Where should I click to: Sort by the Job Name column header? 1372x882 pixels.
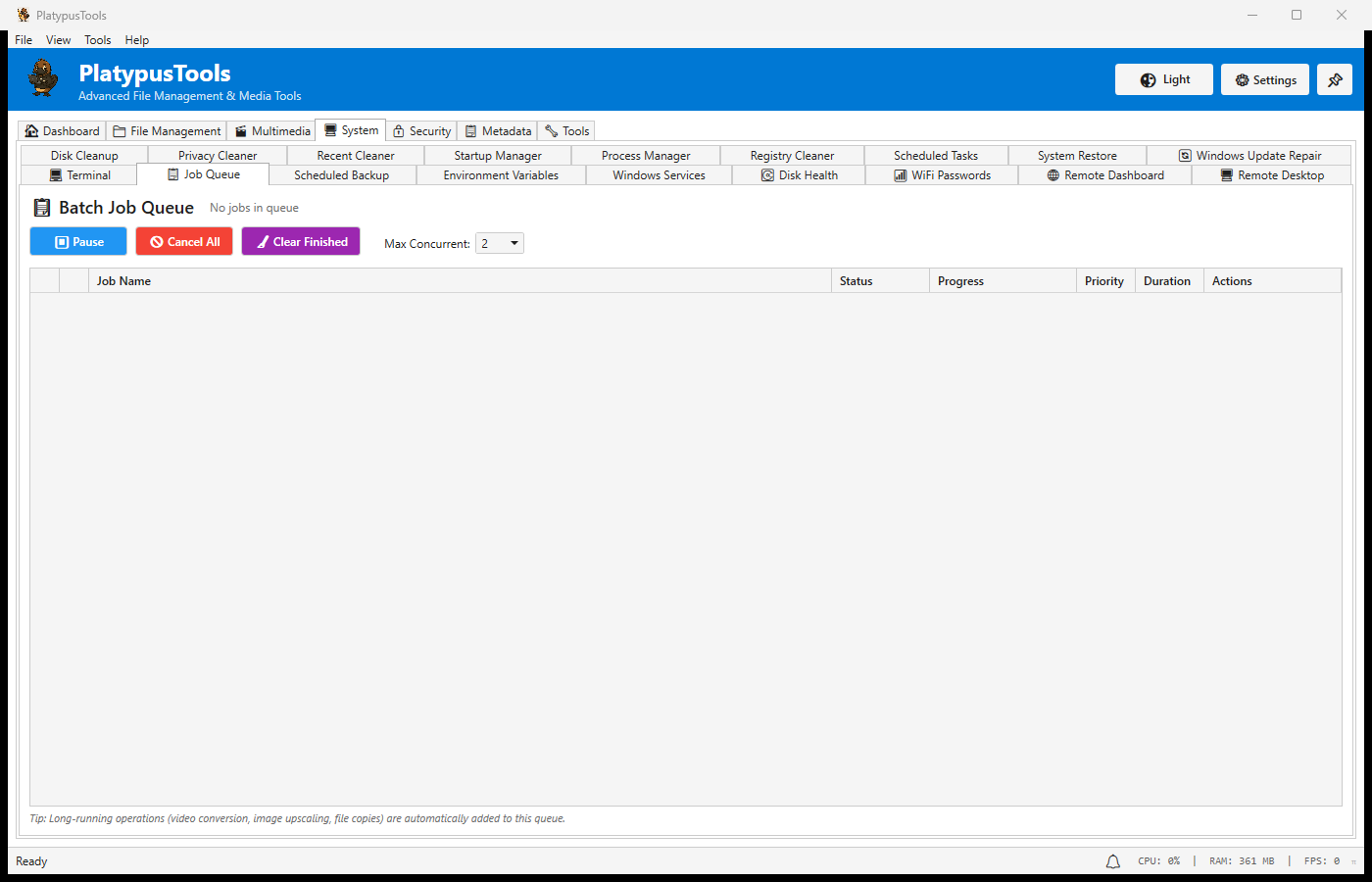click(x=123, y=281)
